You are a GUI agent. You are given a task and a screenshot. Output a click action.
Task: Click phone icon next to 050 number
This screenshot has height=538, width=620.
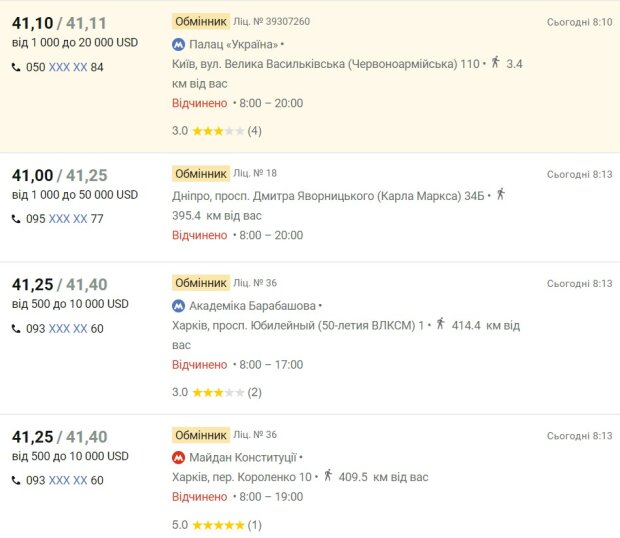(x=16, y=67)
